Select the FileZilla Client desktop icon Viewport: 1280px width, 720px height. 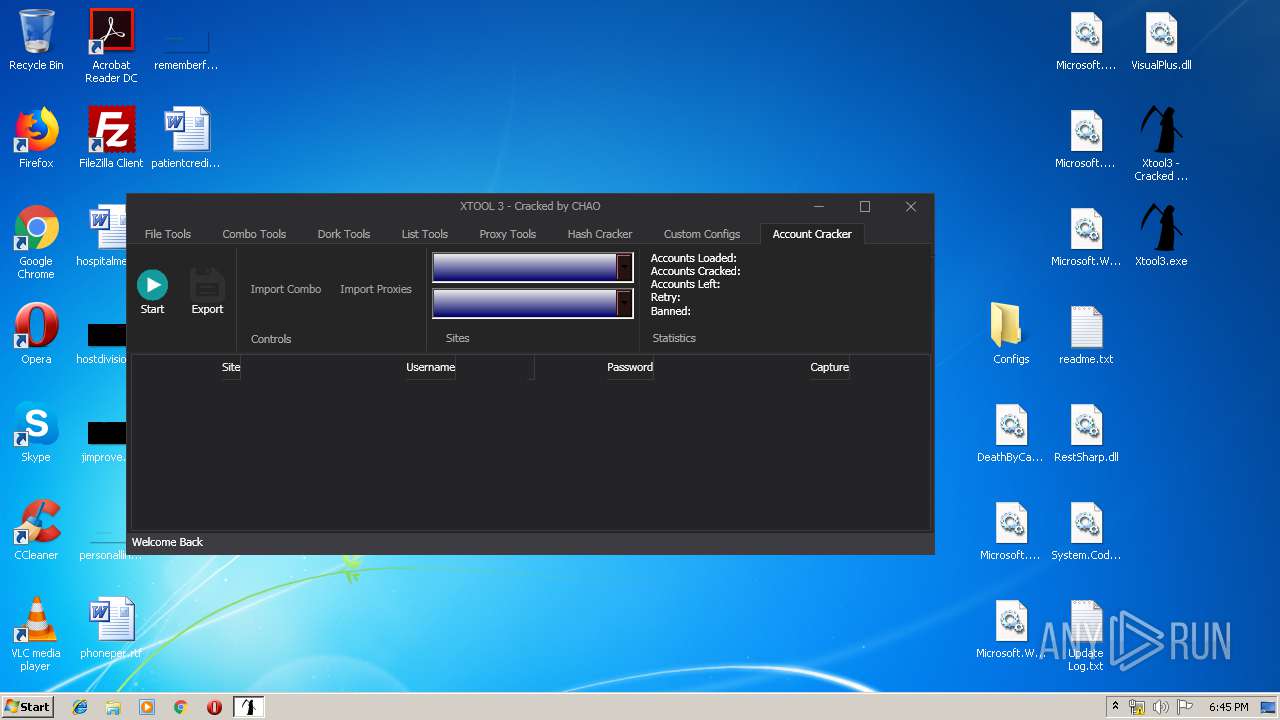(111, 138)
